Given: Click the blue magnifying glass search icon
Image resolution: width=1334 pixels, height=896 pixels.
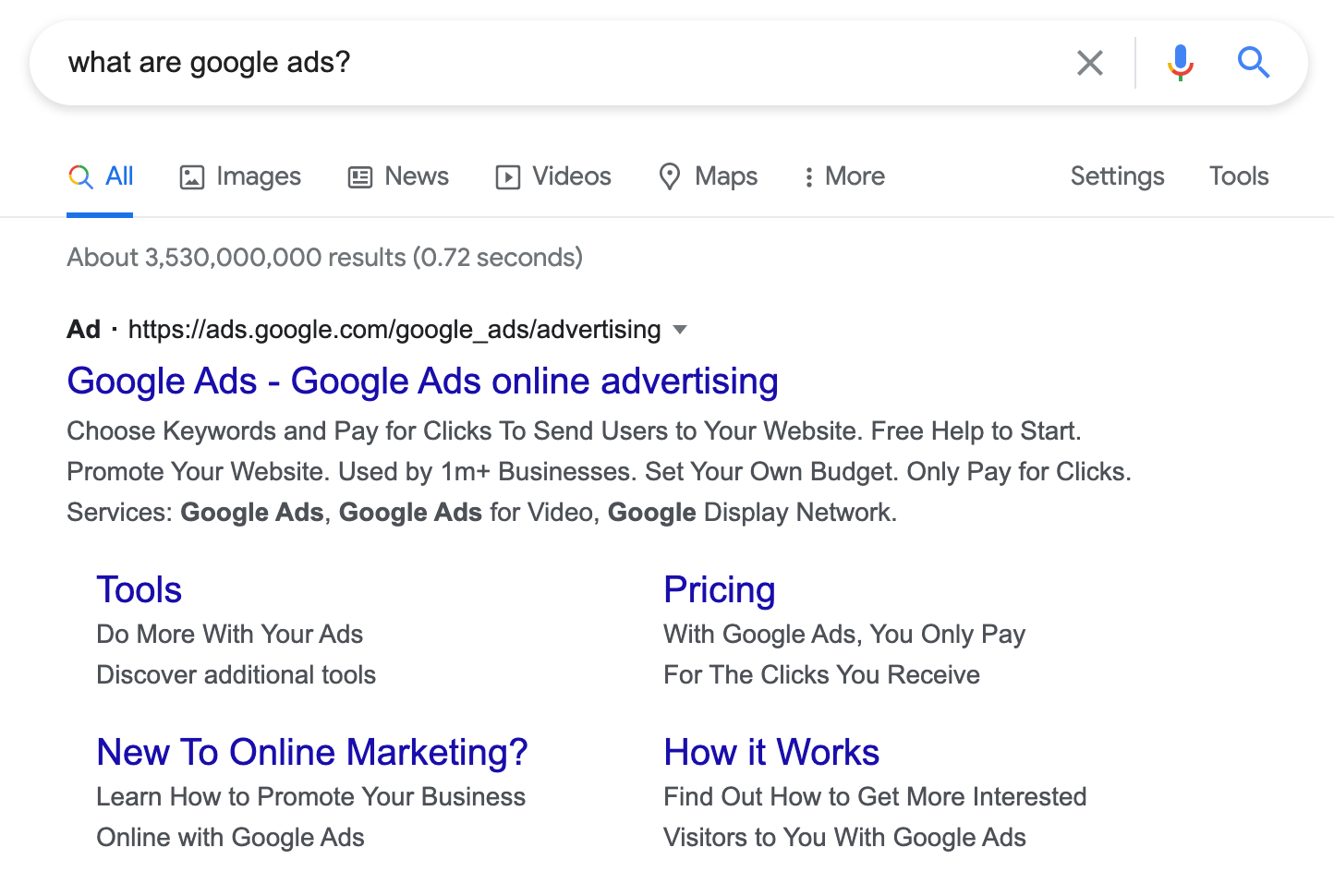Looking at the screenshot, I should tap(1254, 63).
